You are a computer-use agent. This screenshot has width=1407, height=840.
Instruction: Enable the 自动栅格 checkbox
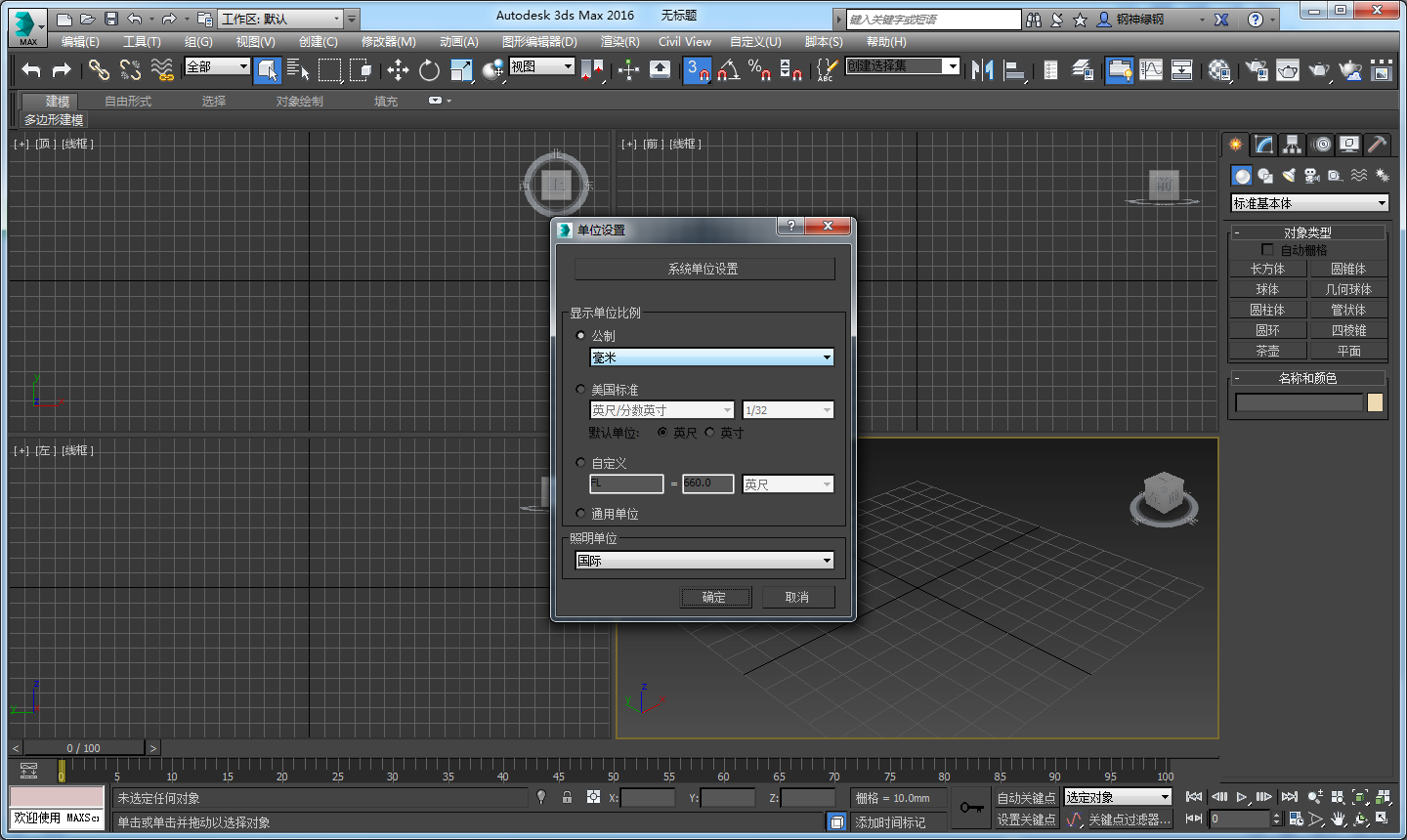(x=1267, y=250)
